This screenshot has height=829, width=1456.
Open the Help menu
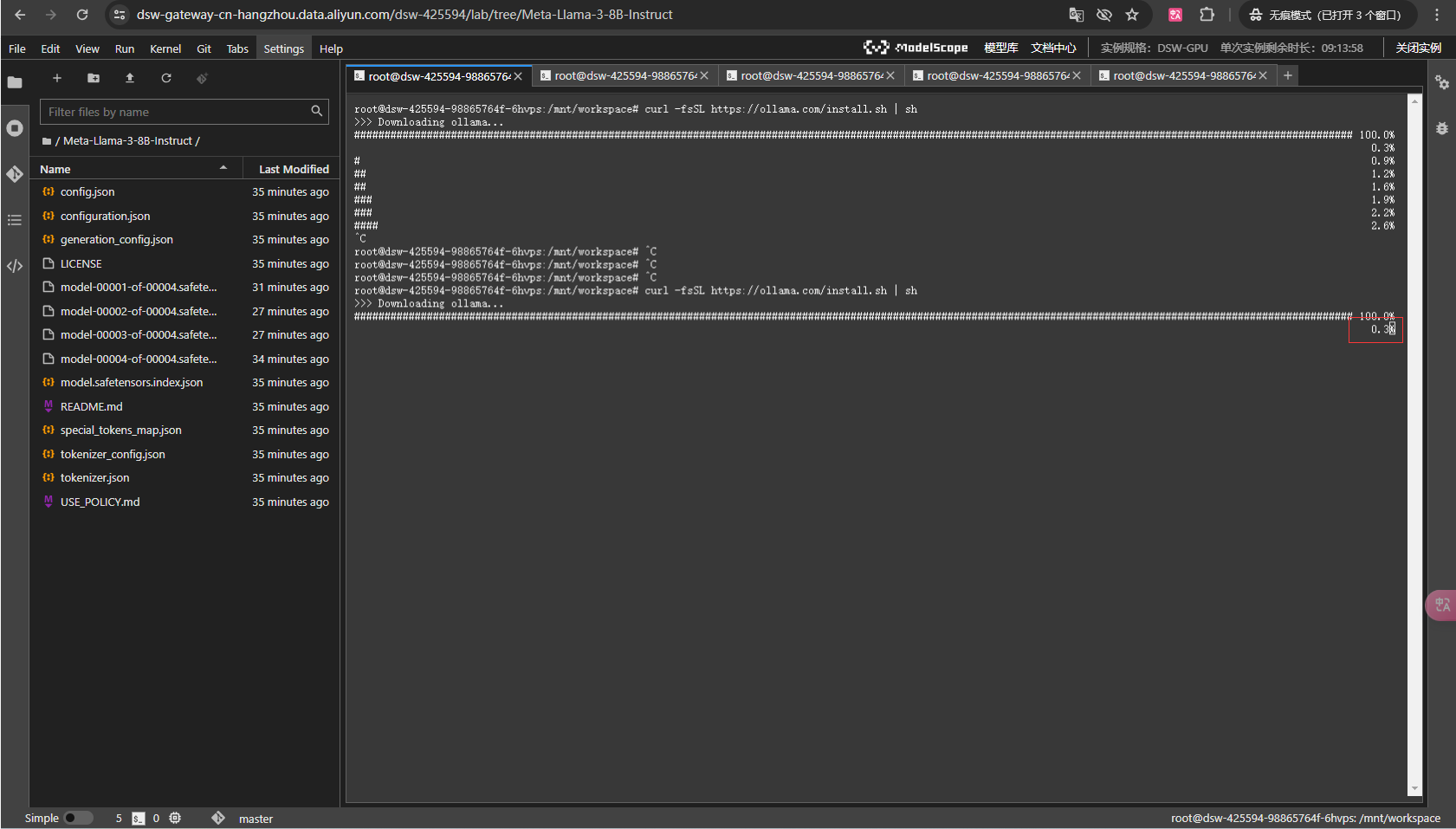331,49
